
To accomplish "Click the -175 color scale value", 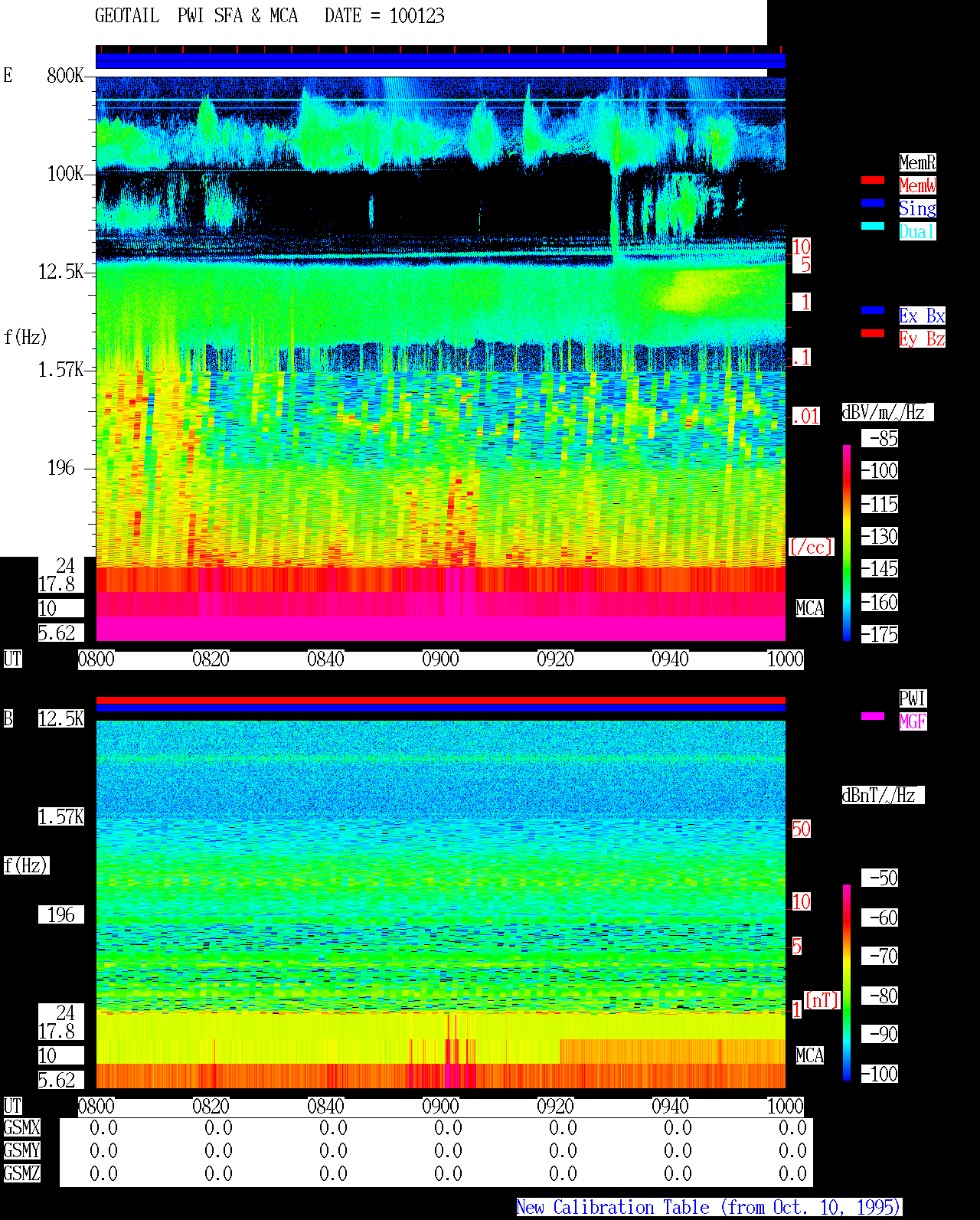I will 880,634.
